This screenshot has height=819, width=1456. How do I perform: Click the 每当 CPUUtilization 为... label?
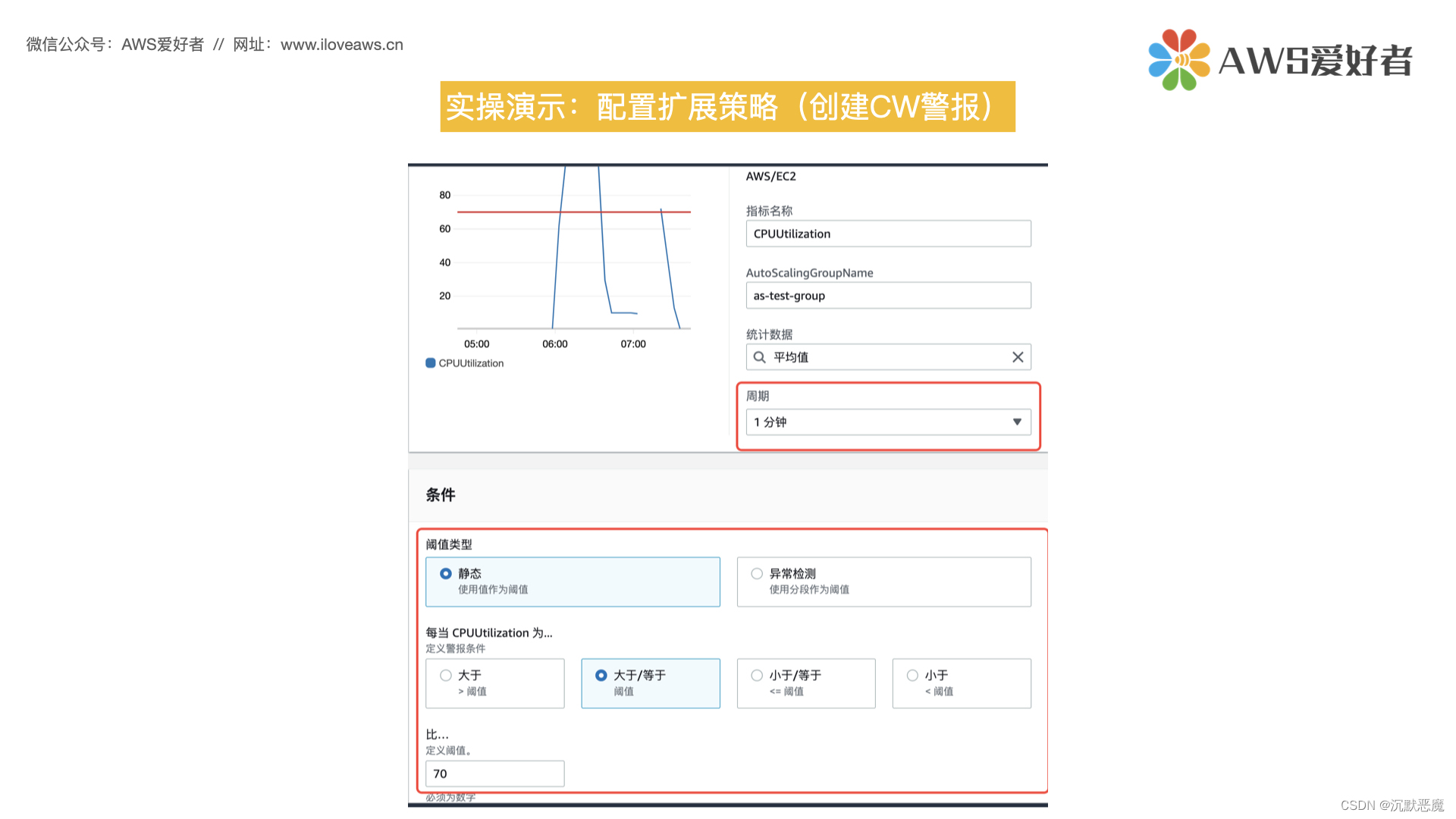(489, 633)
